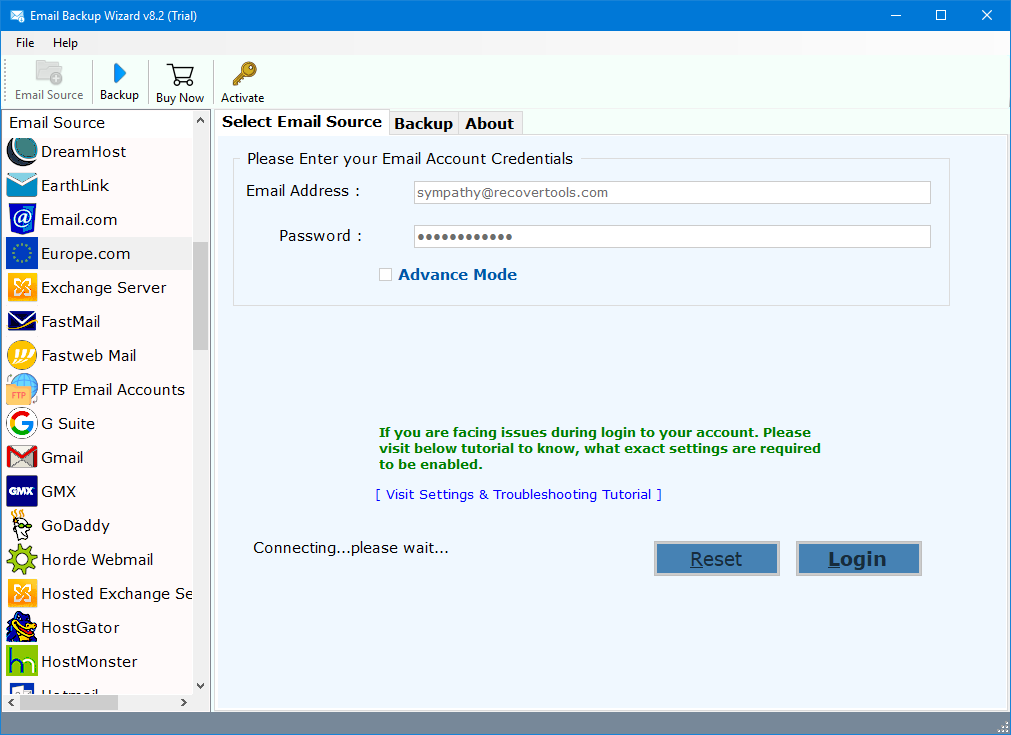Select the Email.com text entry
The width and height of the screenshot is (1011, 735).
(79, 220)
